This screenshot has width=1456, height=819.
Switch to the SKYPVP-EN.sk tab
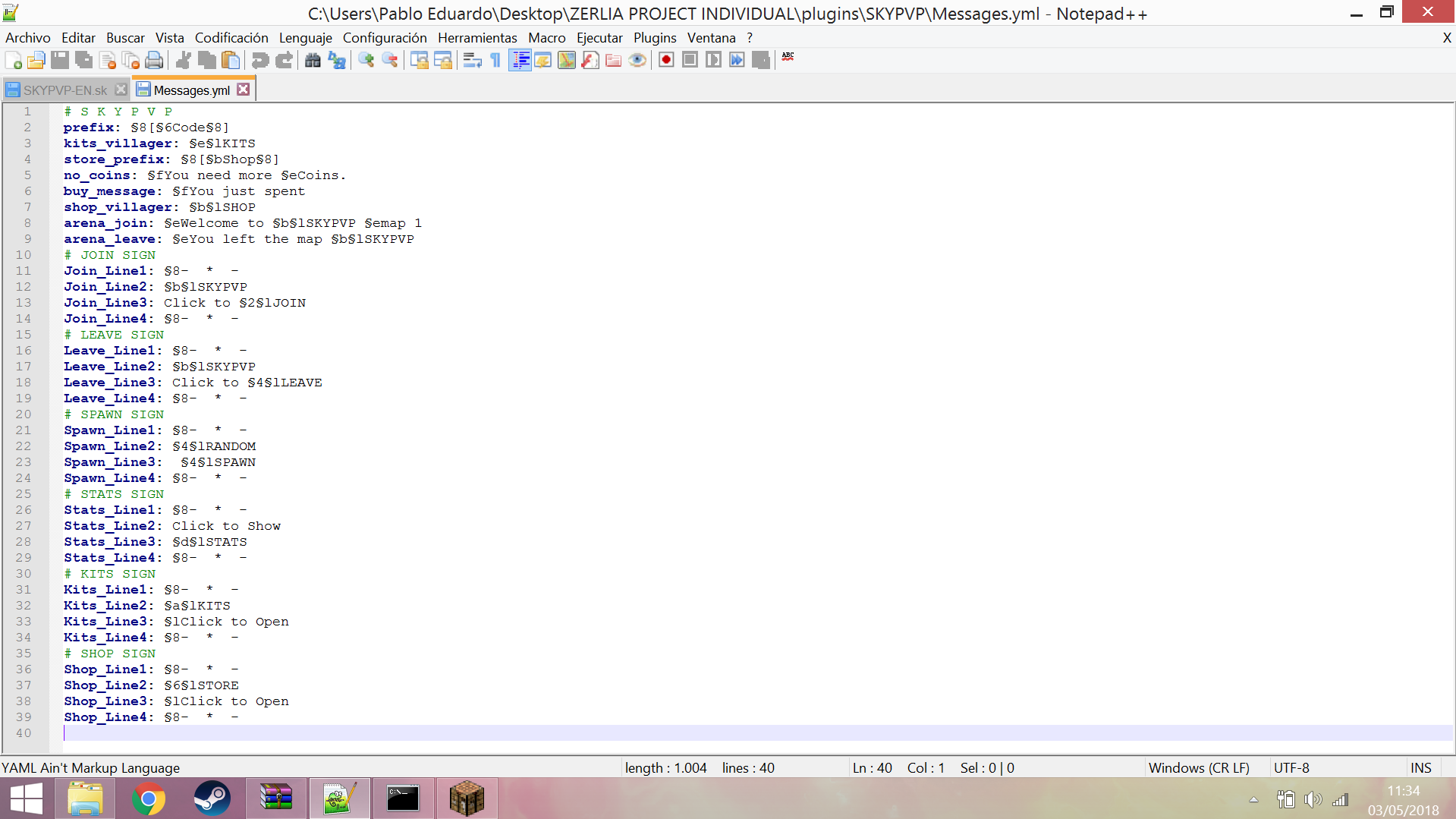click(64, 90)
